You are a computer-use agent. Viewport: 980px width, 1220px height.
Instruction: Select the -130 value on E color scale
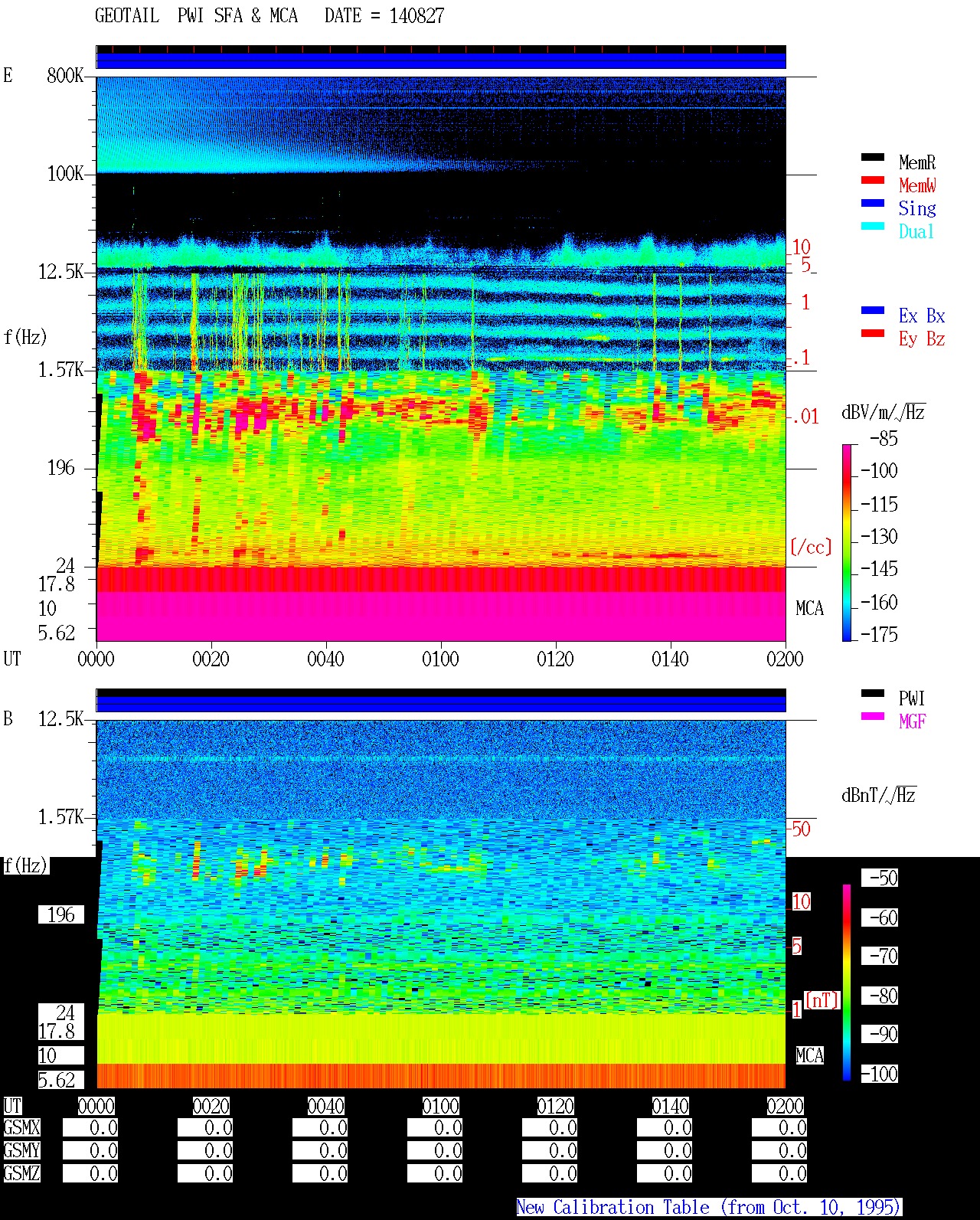coord(879,537)
